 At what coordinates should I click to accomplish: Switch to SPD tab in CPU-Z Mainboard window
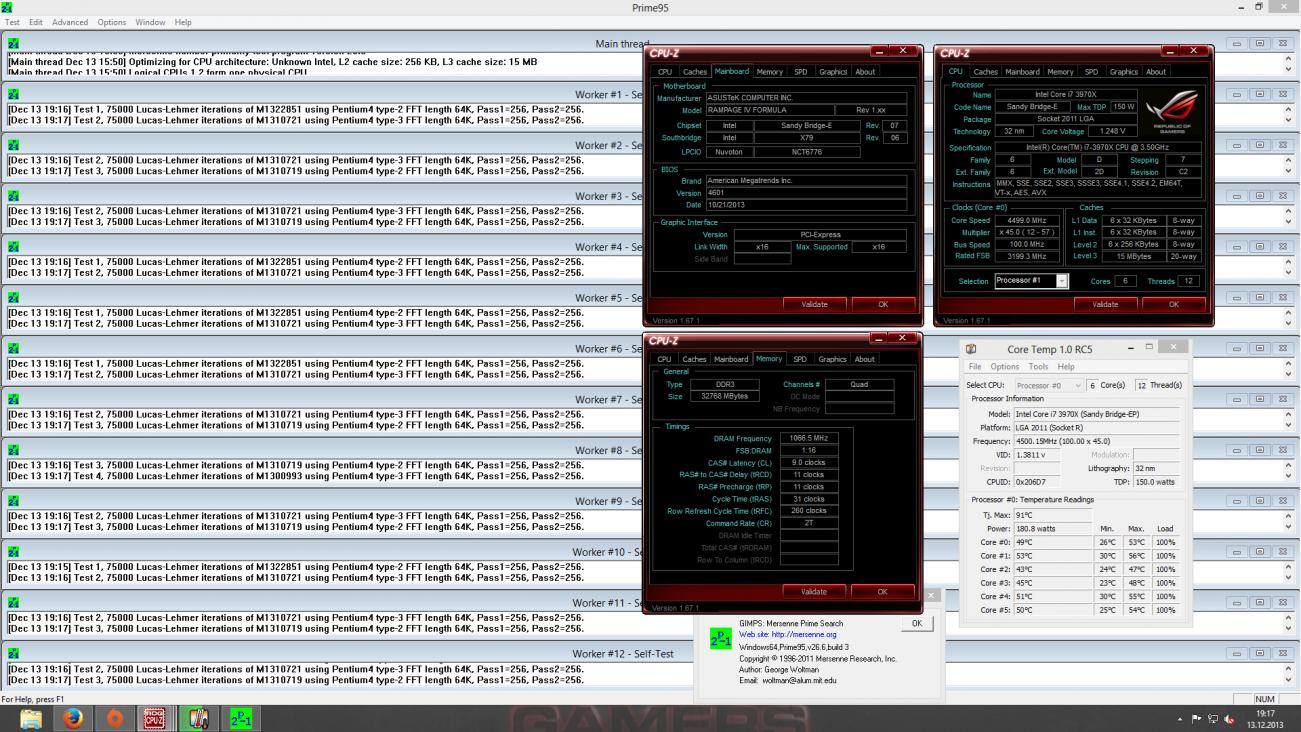click(800, 72)
